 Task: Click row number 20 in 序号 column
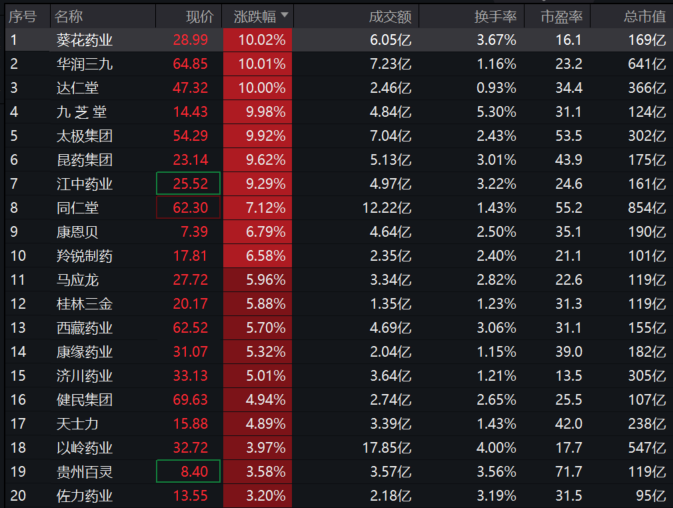[x=18, y=496]
